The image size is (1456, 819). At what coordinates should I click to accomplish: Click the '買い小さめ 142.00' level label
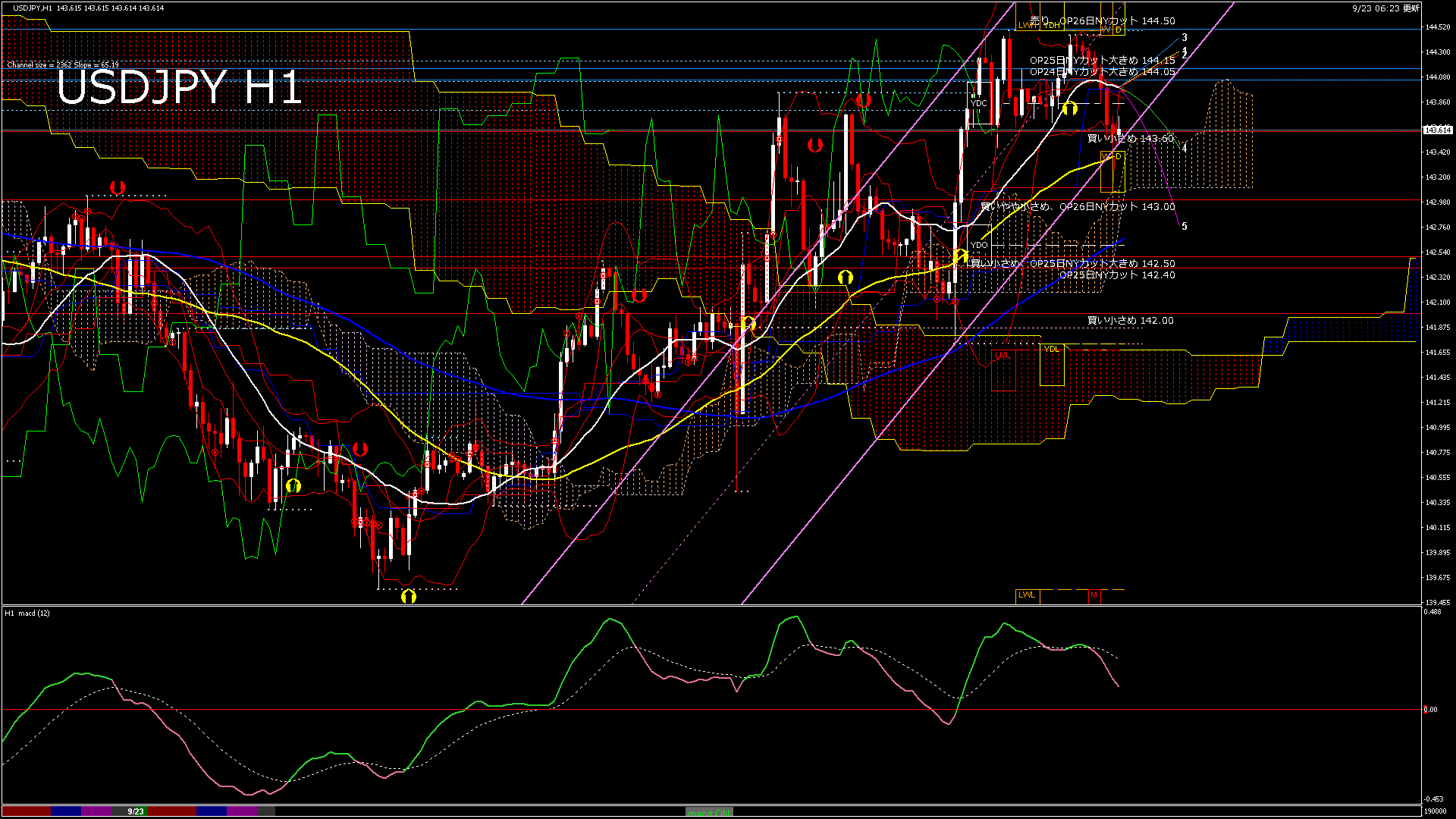(x=1130, y=321)
